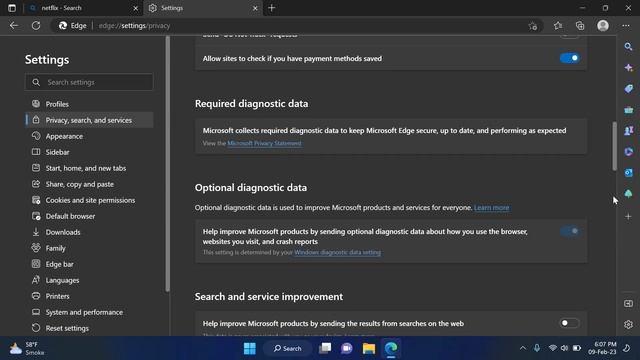Click the Edge taskbar icon
Image resolution: width=640 pixels, height=360 pixels.
(391, 348)
